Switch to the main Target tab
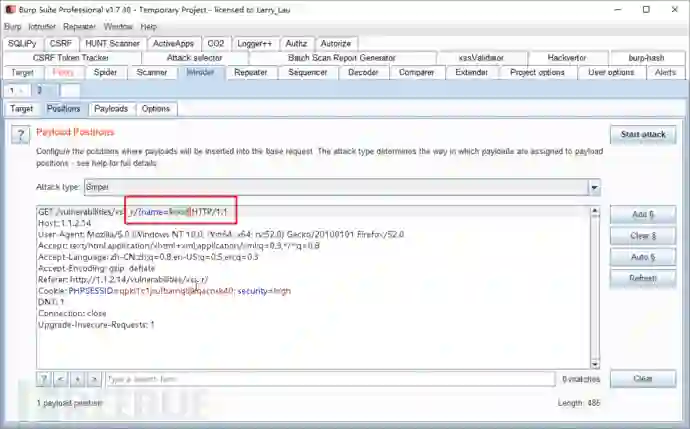690x429 pixels. click(x=22, y=73)
